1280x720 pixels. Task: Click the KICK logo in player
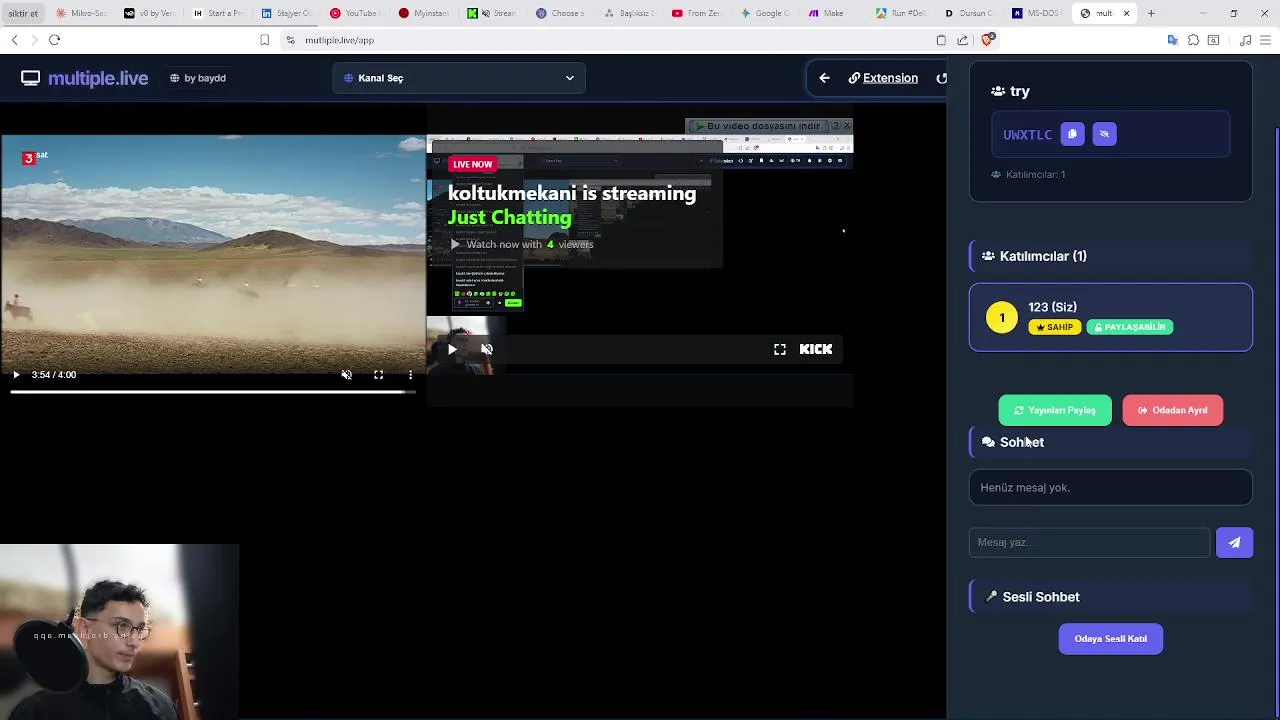[x=816, y=349]
